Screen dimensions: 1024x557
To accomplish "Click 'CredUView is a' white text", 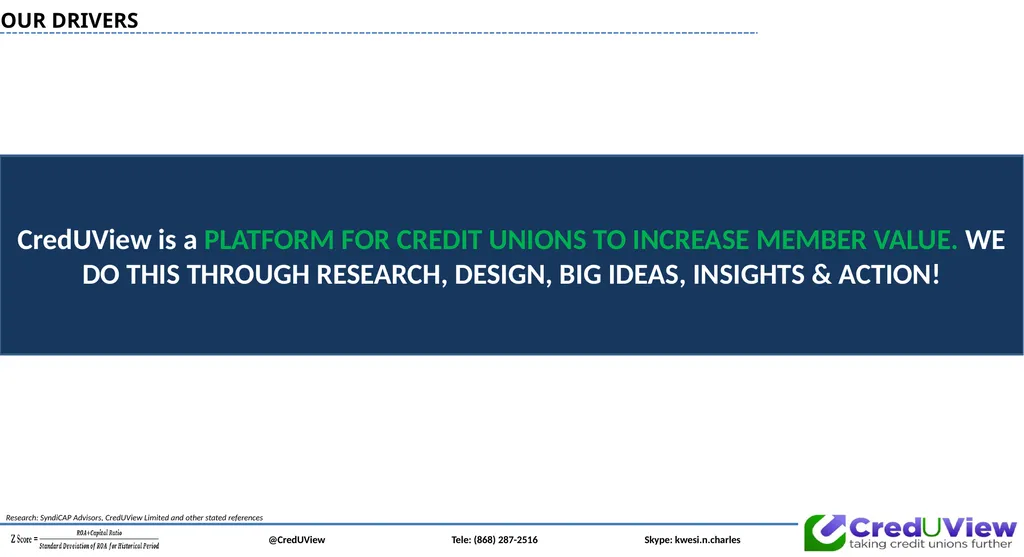I will 107,240.
